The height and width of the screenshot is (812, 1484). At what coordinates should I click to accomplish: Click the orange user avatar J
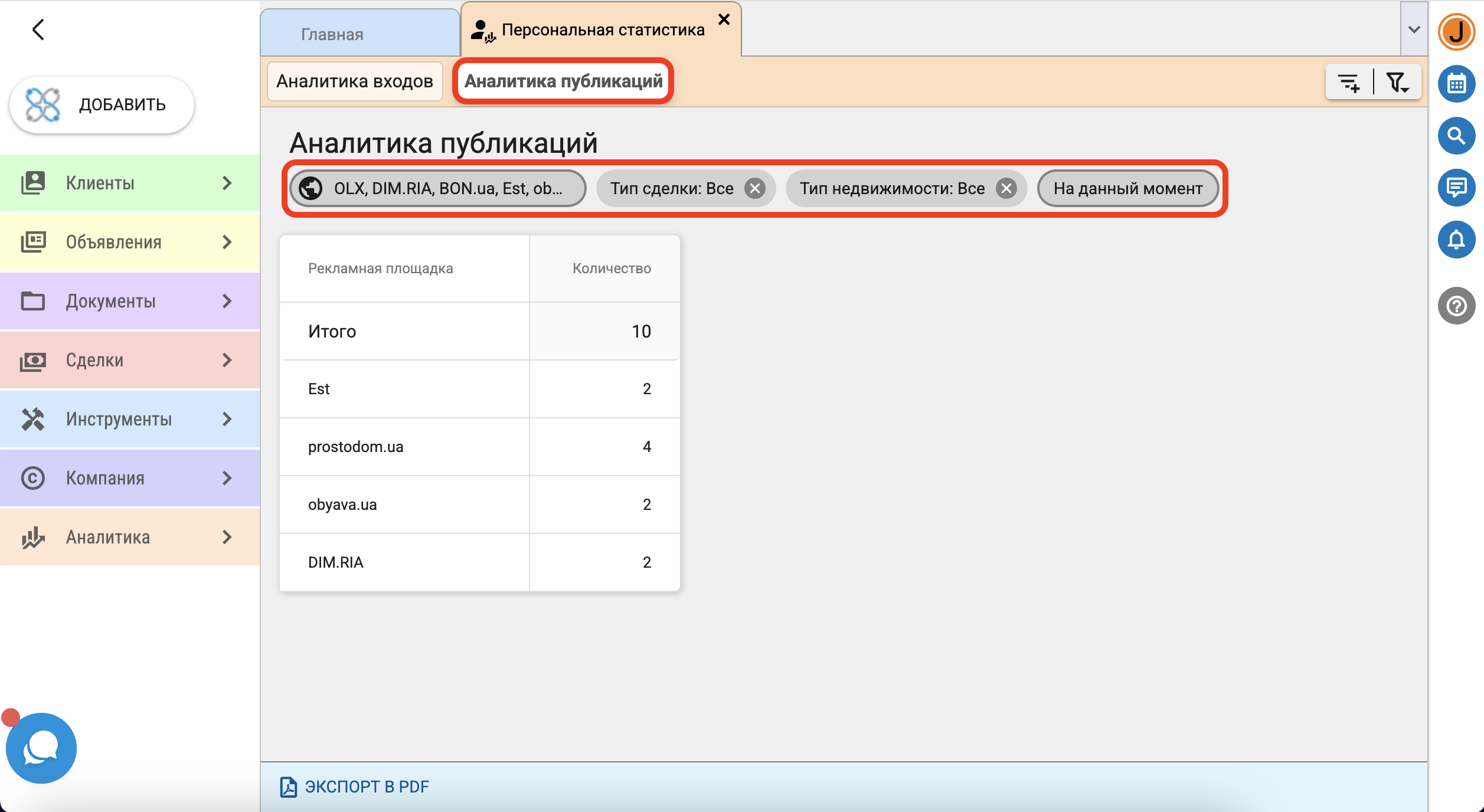pos(1456,32)
